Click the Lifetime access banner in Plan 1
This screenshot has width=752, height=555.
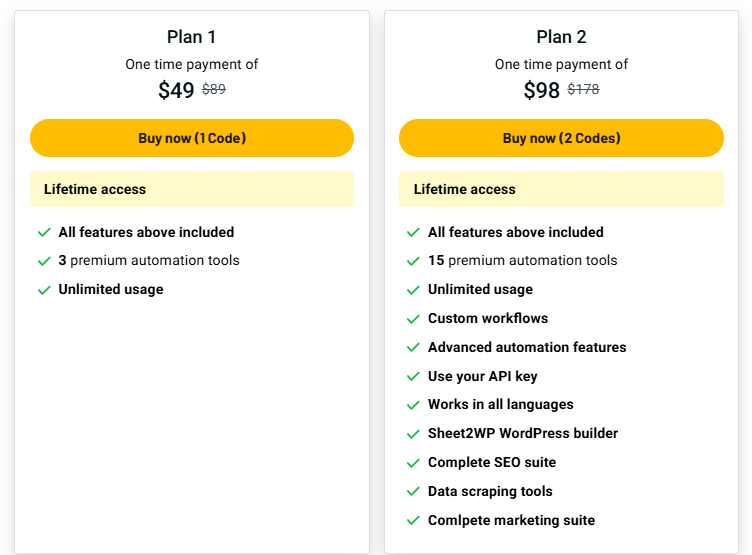point(192,189)
